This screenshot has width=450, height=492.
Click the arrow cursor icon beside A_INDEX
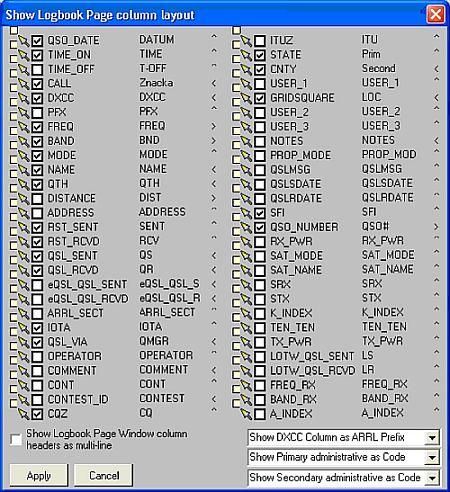click(246, 414)
